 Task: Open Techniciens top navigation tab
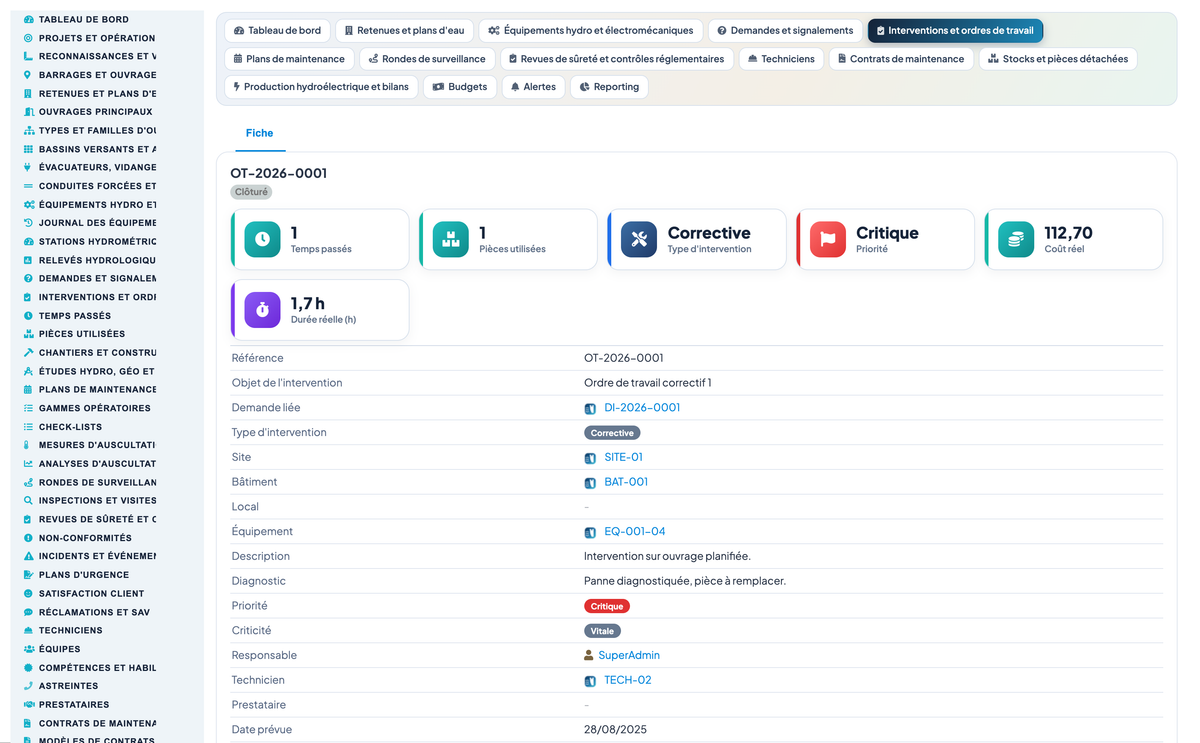pos(781,59)
